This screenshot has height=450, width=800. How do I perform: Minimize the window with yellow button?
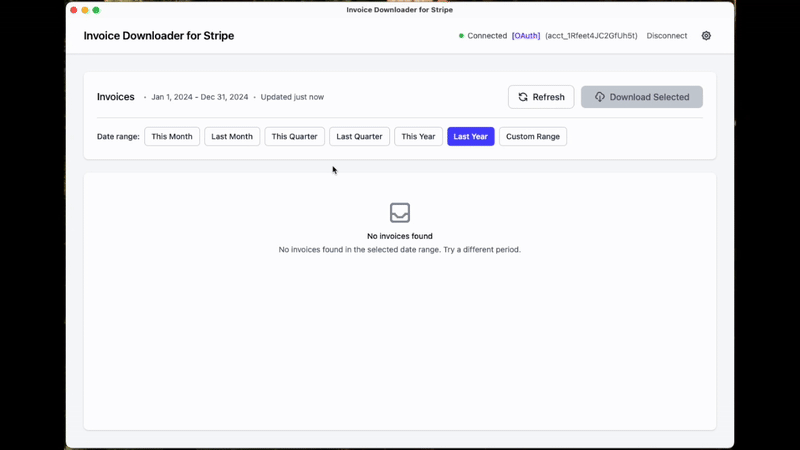point(85,10)
